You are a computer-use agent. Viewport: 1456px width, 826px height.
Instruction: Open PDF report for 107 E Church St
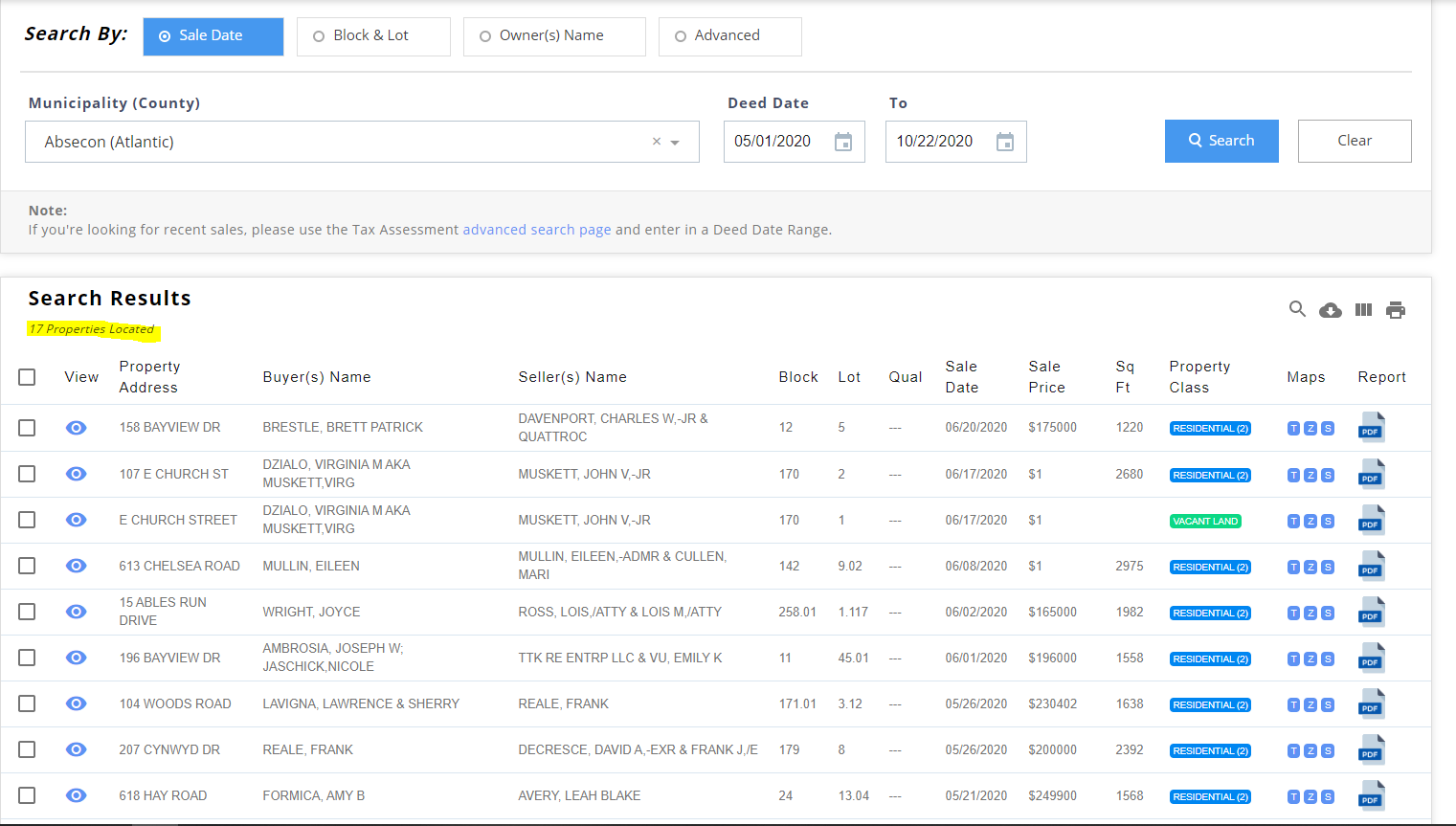tap(1371, 474)
